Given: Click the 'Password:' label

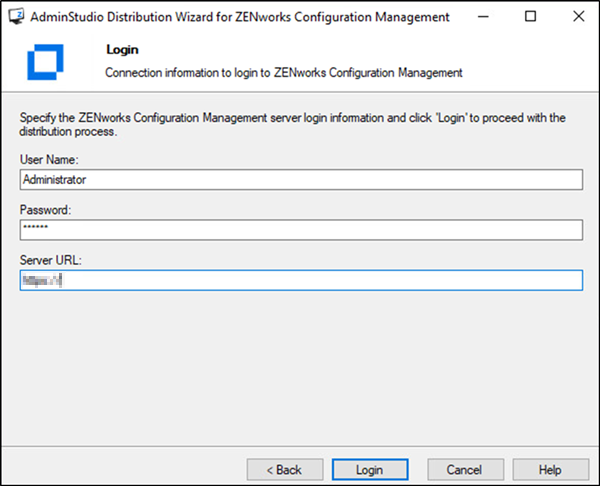Looking at the screenshot, I should 45,210.
